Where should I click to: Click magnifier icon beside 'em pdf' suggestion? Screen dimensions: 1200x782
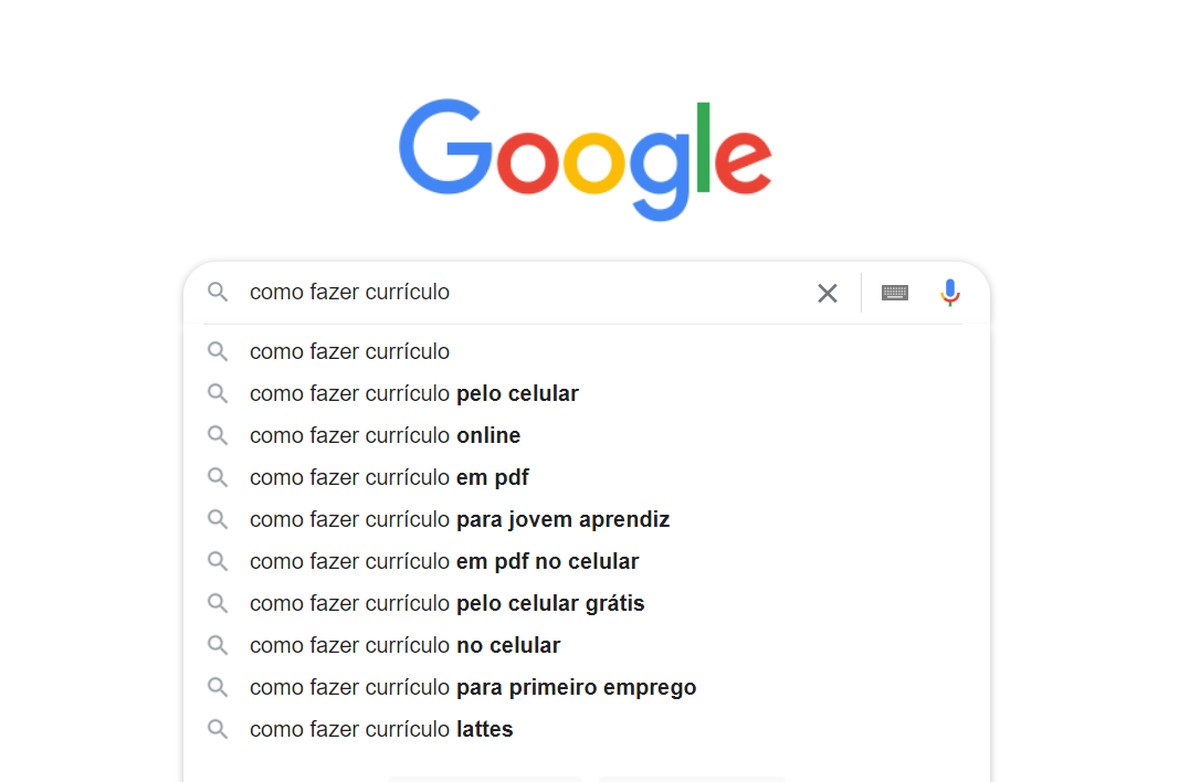tap(217, 478)
